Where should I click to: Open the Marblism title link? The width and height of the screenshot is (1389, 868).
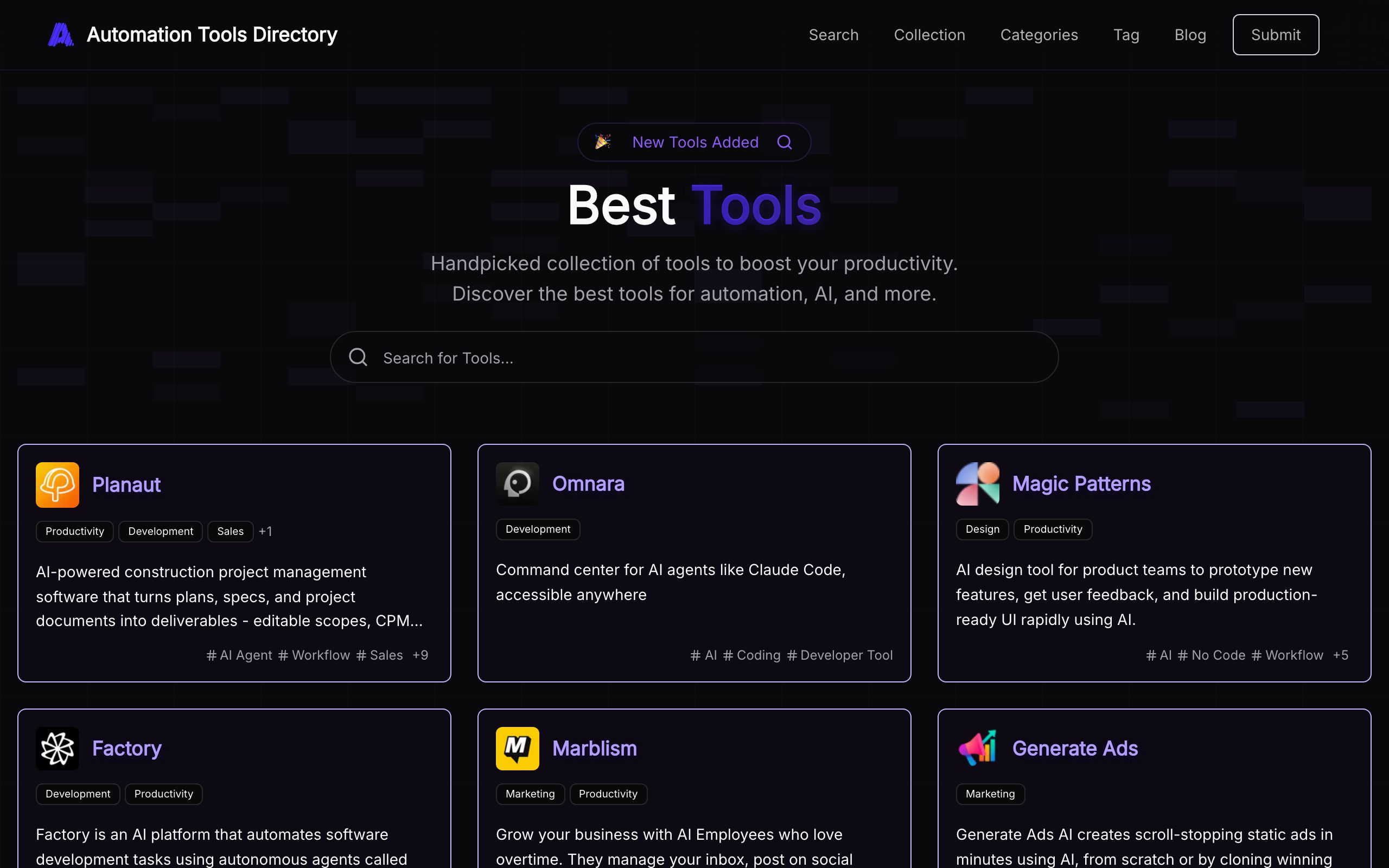pyautogui.click(x=595, y=749)
